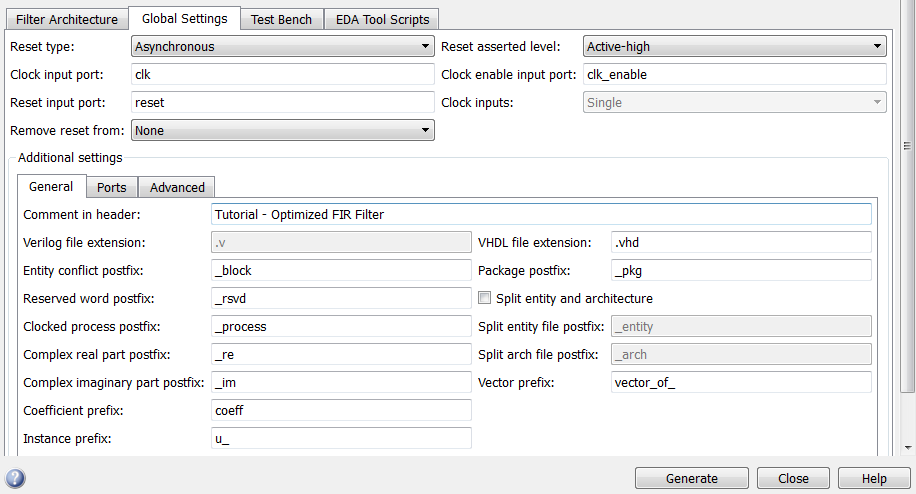This screenshot has width=916, height=494.
Task: Open the Test Bench tab
Action: tap(281, 19)
